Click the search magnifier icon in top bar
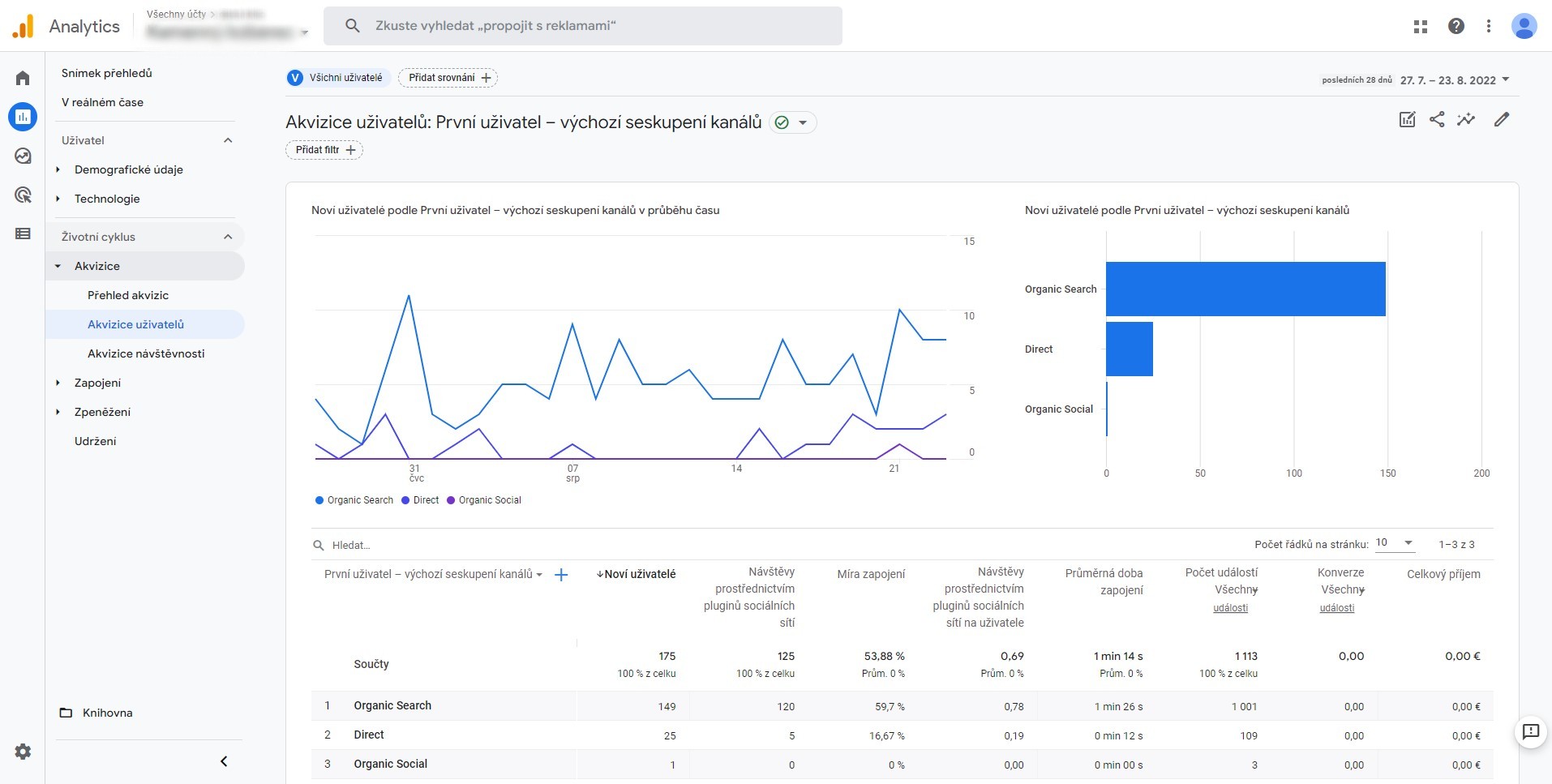The height and width of the screenshot is (784, 1552). tap(352, 26)
